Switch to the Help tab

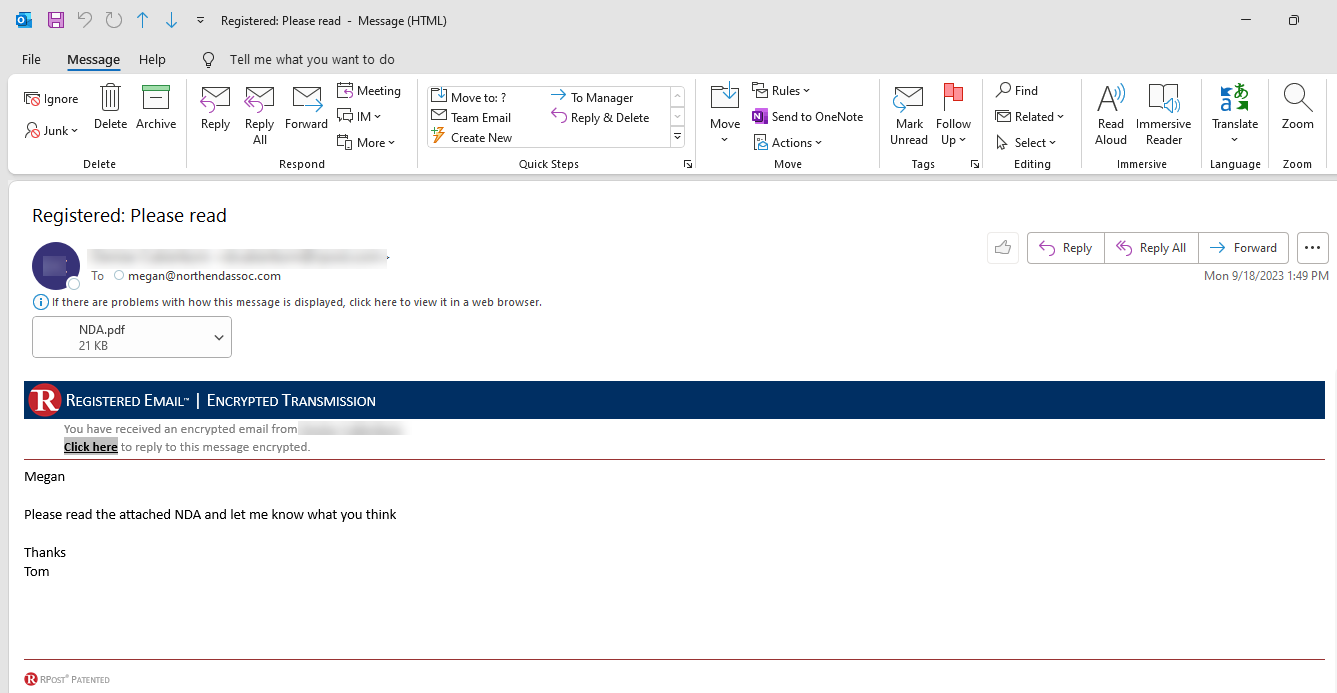coord(152,60)
